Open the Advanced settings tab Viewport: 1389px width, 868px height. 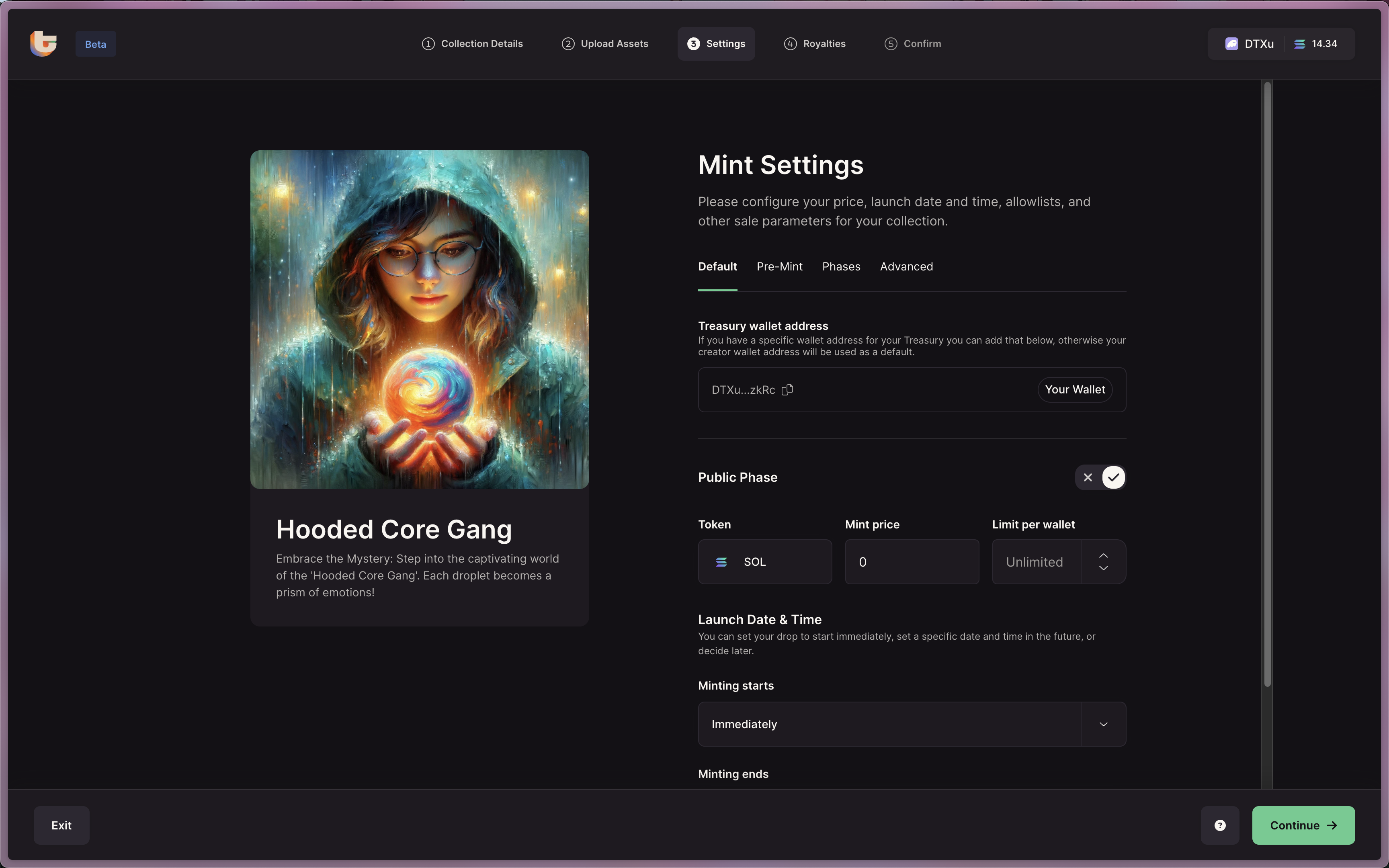pos(906,267)
